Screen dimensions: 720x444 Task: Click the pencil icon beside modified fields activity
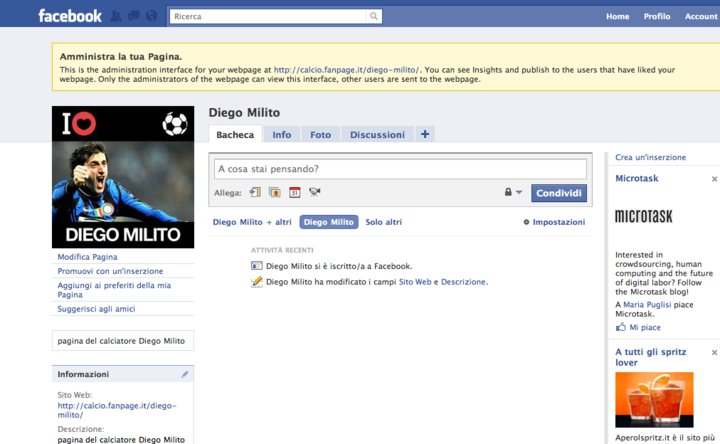(x=257, y=282)
